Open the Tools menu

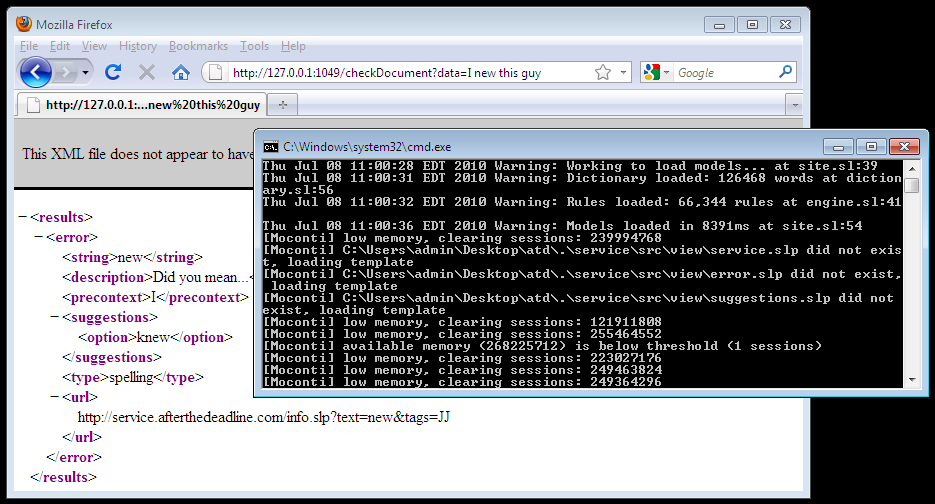pos(254,46)
